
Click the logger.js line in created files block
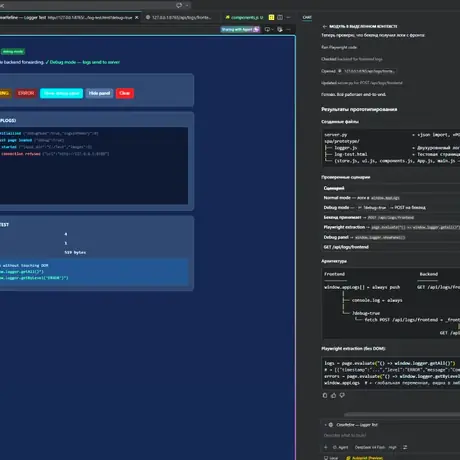(x=346, y=148)
